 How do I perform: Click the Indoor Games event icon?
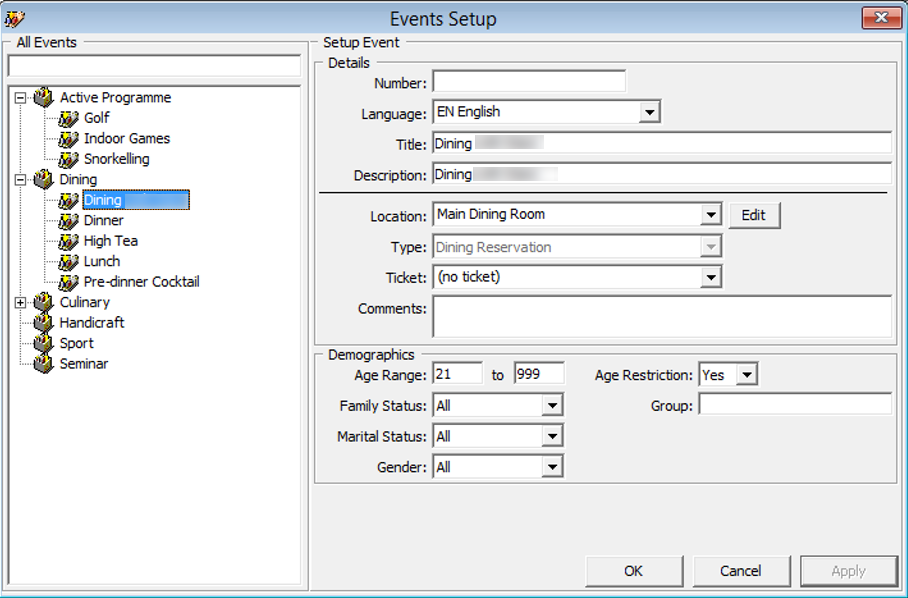(67, 138)
